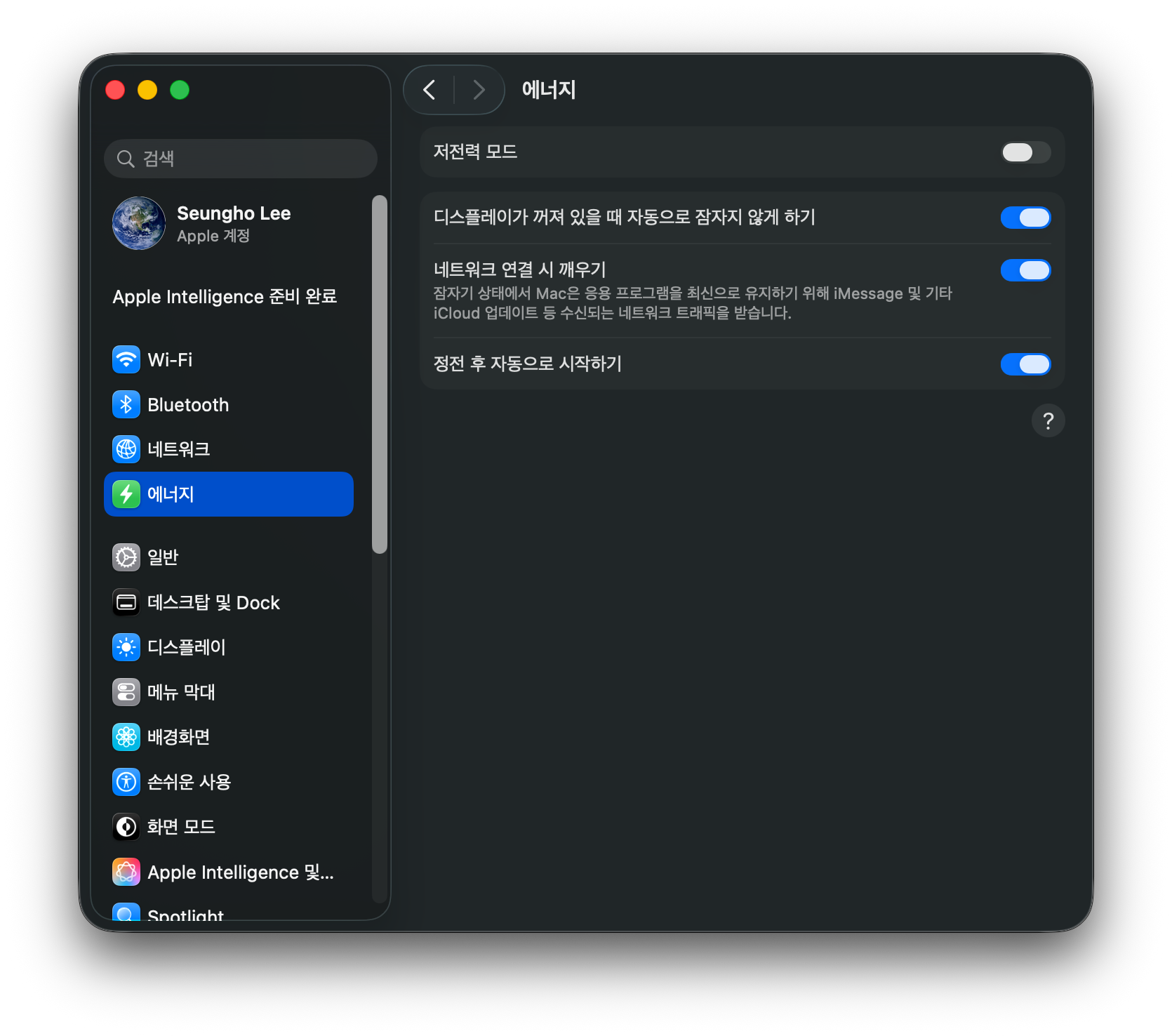
Task: Enable 저전력 모드 toggle
Action: [x=1025, y=152]
